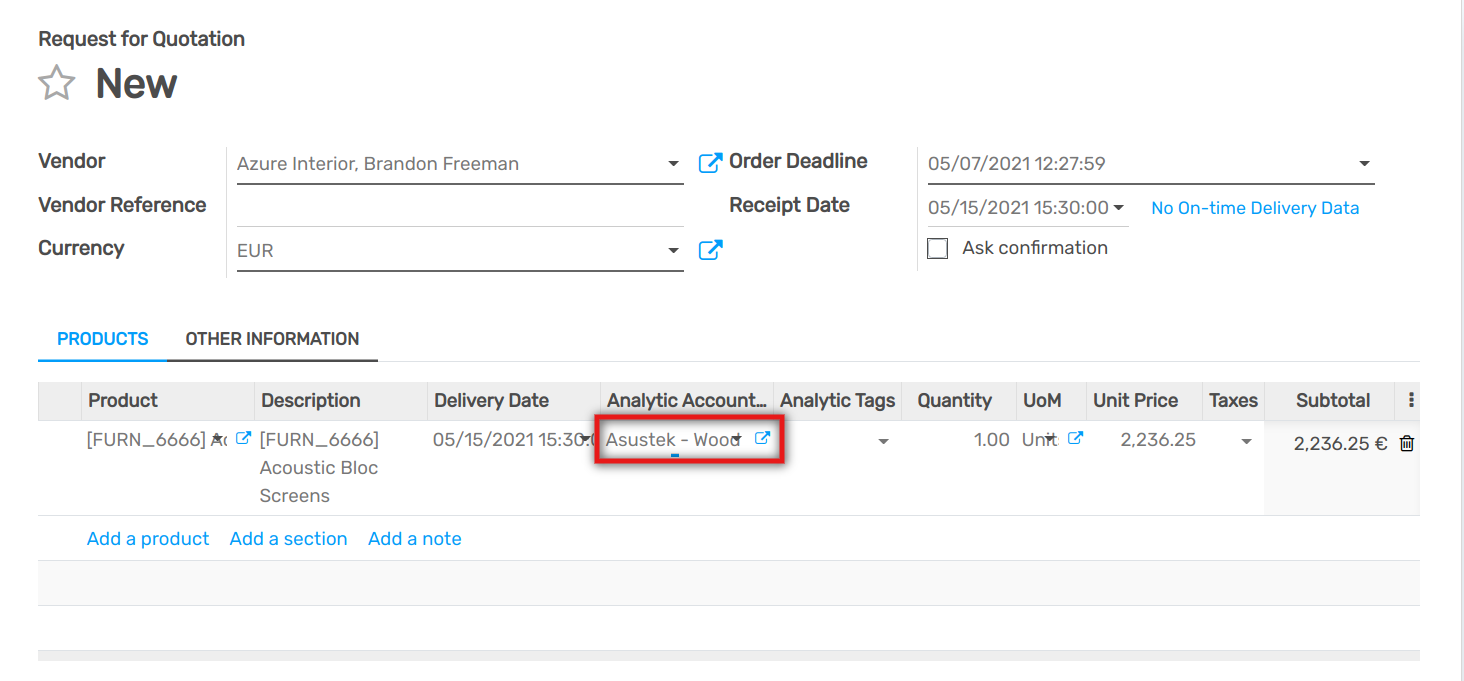Open column options three-dot menu
This screenshot has height=681, width=1464.
(x=1411, y=400)
